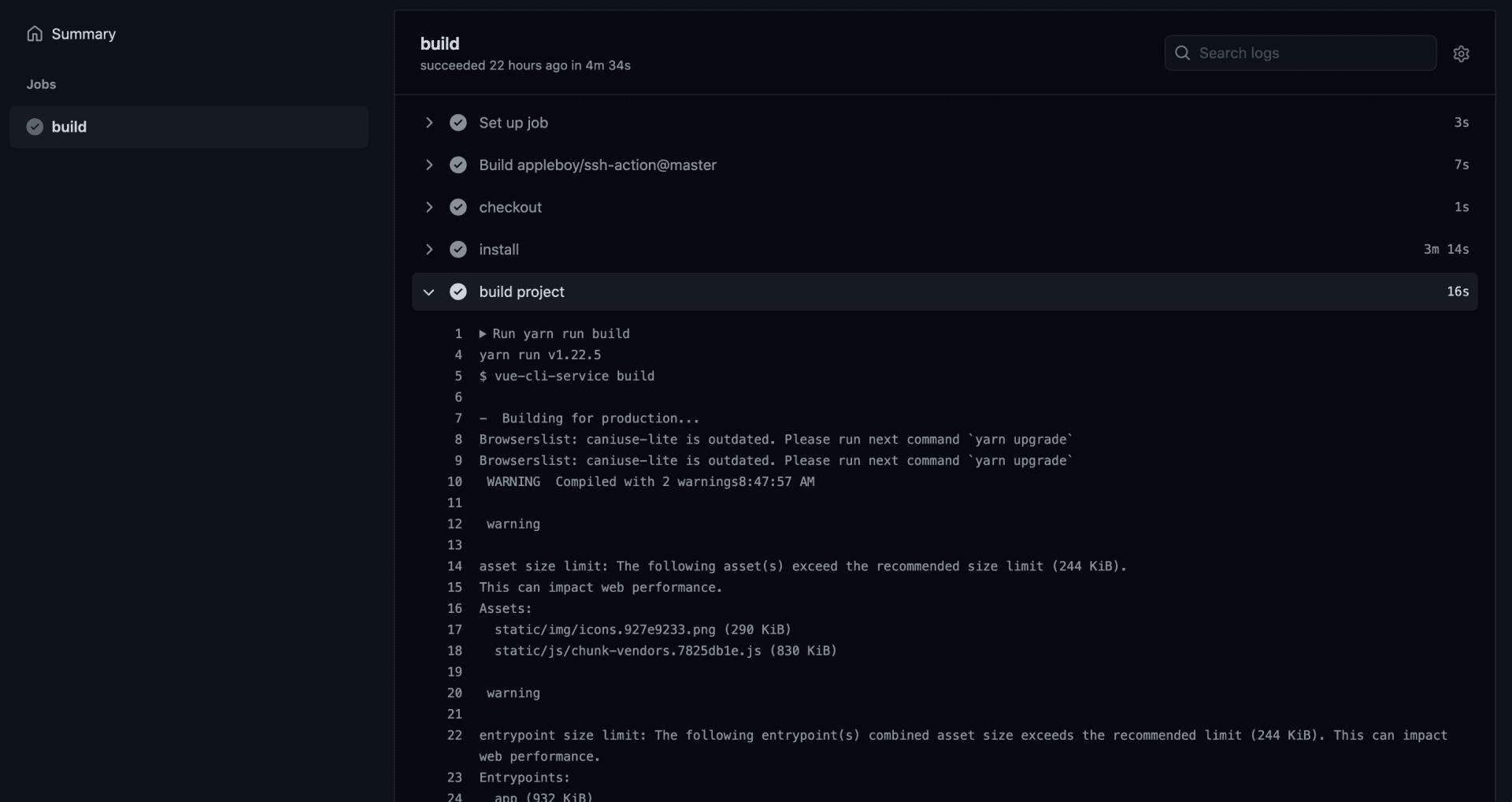The height and width of the screenshot is (802, 1512).
Task: Click the '16s' build project duration
Action: click(1458, 292)
